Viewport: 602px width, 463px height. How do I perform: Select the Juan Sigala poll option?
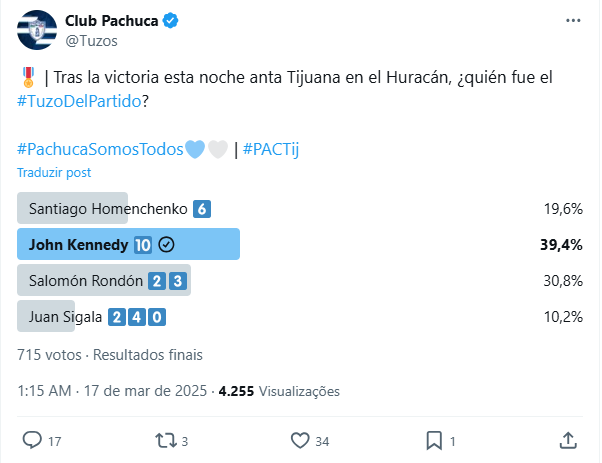300,316
